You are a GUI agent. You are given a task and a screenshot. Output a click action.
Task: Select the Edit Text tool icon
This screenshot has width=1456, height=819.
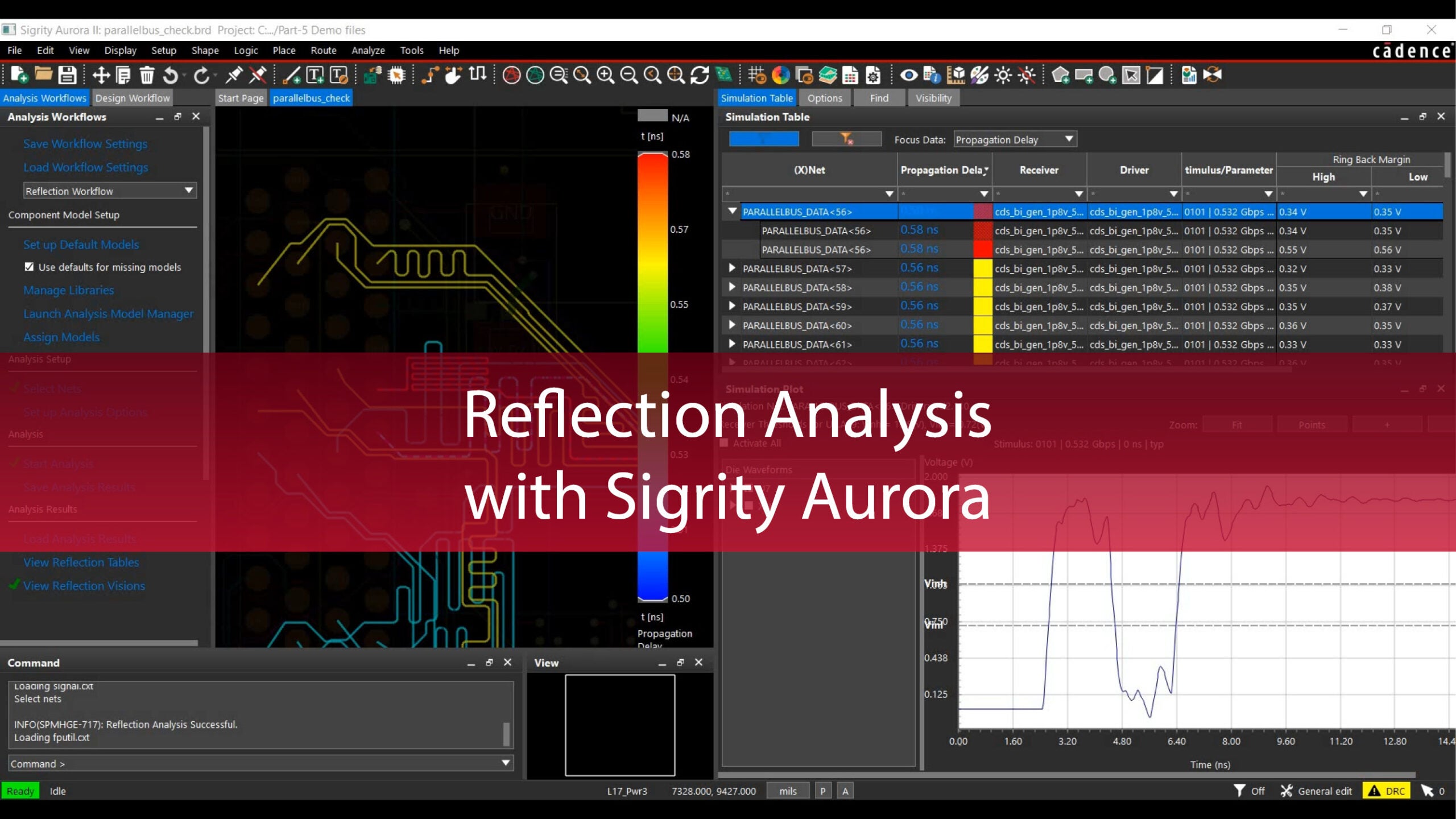[x=339, y=75]
